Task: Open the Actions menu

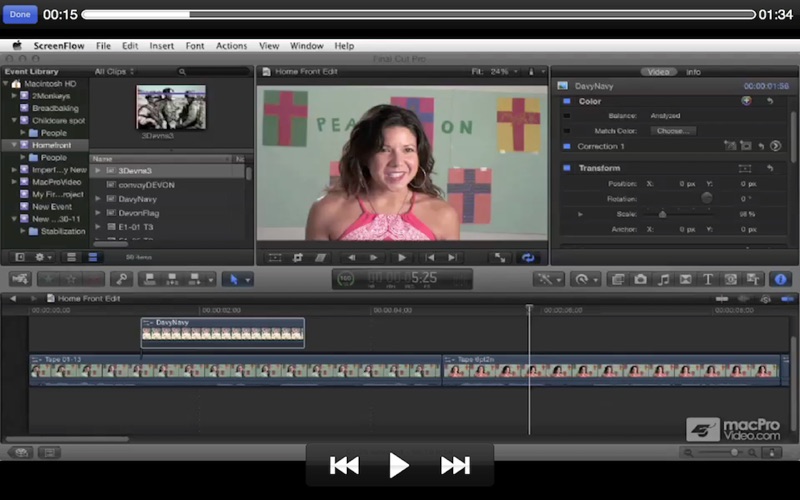Action: (231, 46)
